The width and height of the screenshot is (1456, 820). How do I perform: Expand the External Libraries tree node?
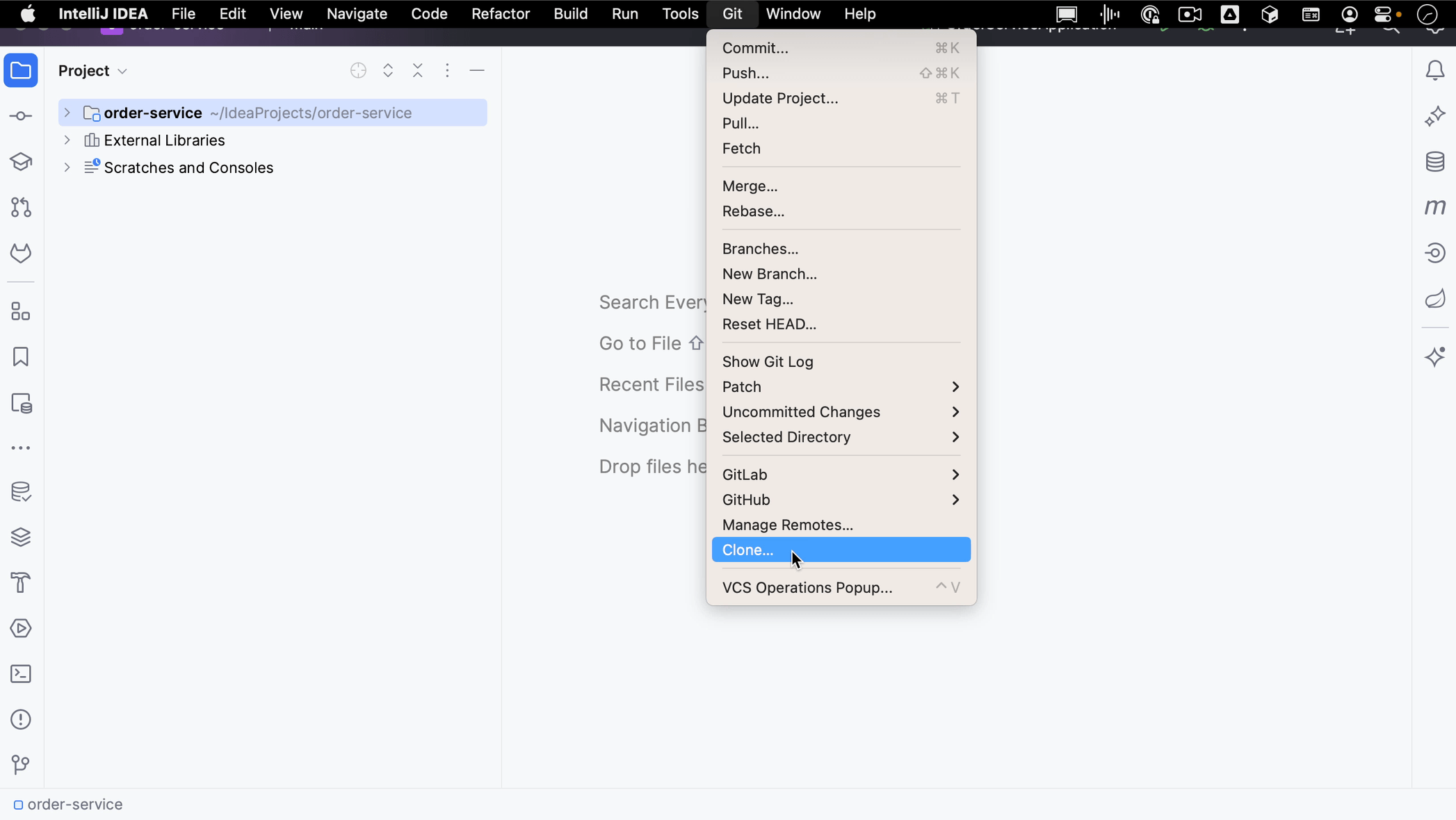tap(66, 140)
